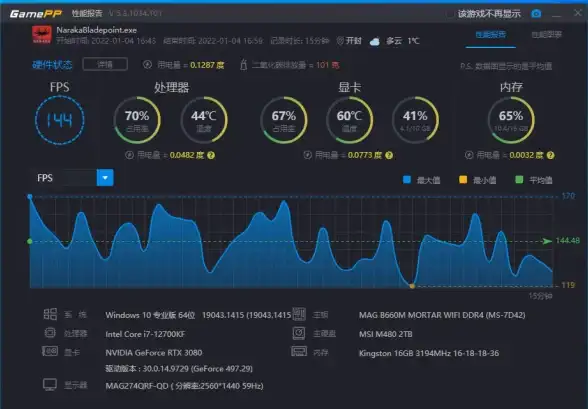Screen dimensions: 588x409
Task: Switch to the 性能报告 tab
Action: [490, 35]
